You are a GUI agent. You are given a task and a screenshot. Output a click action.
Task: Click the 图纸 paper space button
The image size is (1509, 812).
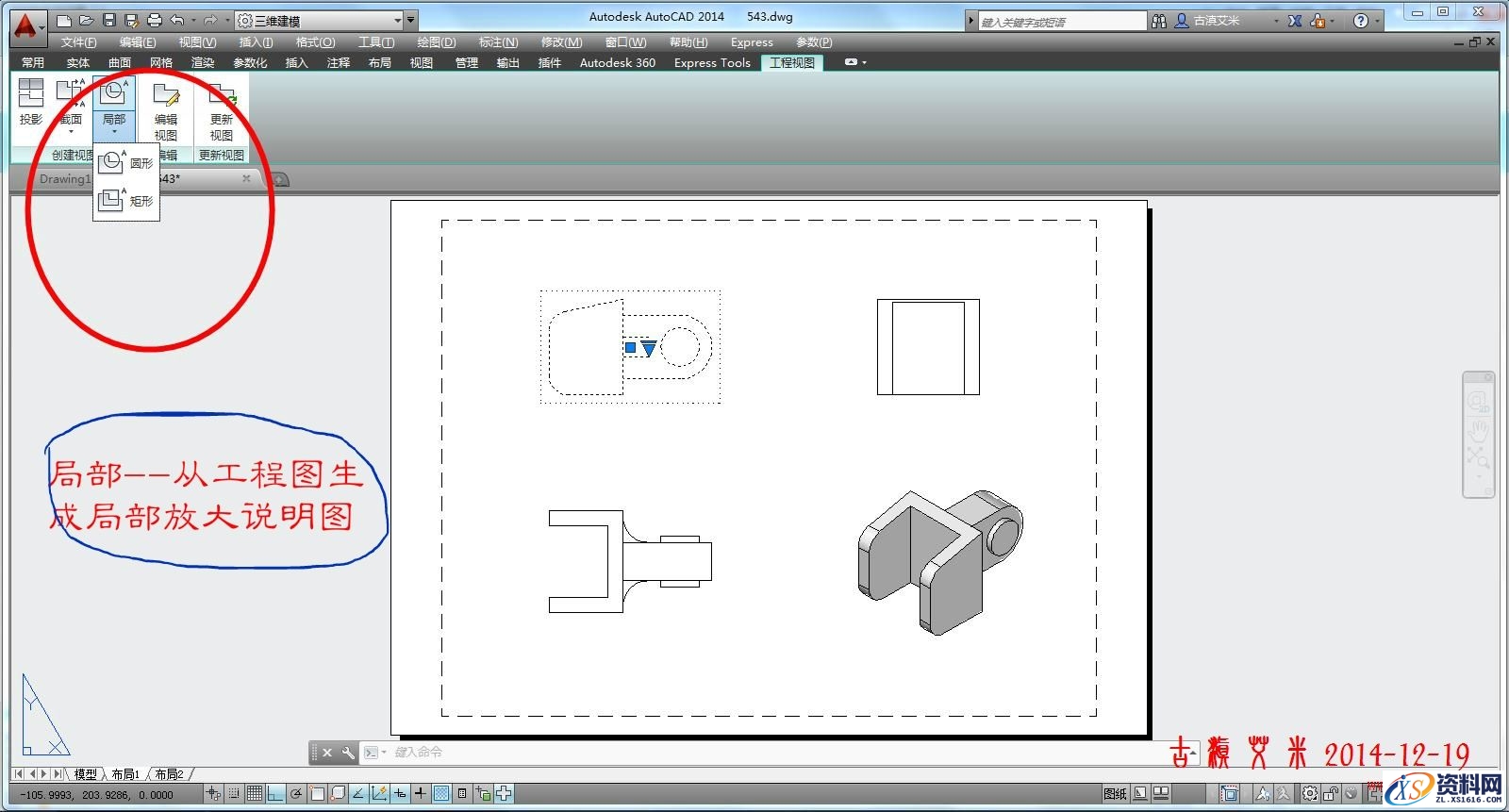pyautogui.click(x=1115, y=794)
